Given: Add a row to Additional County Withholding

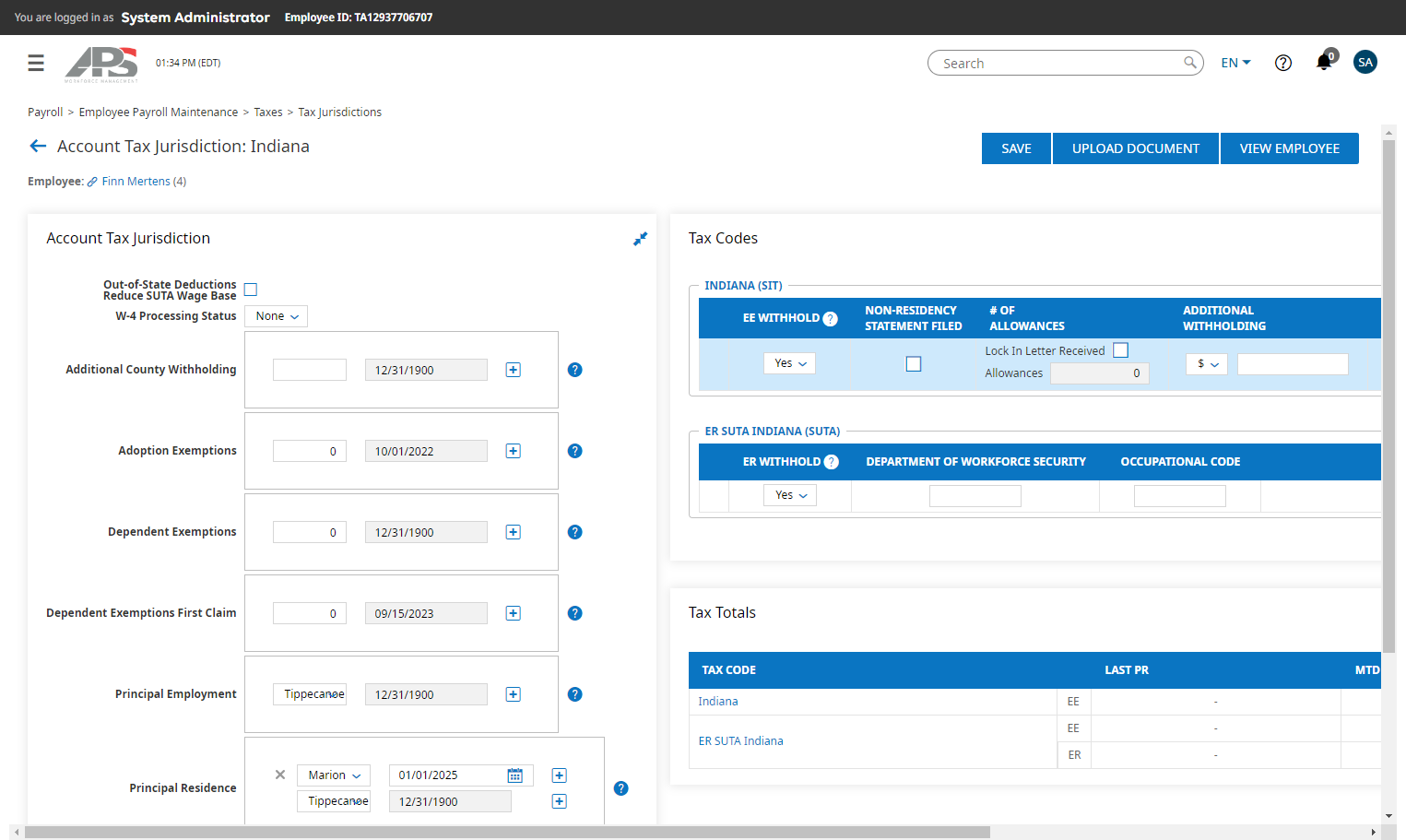Looking at the screenshot, I should pyautogui.click(x=514, y=370).
